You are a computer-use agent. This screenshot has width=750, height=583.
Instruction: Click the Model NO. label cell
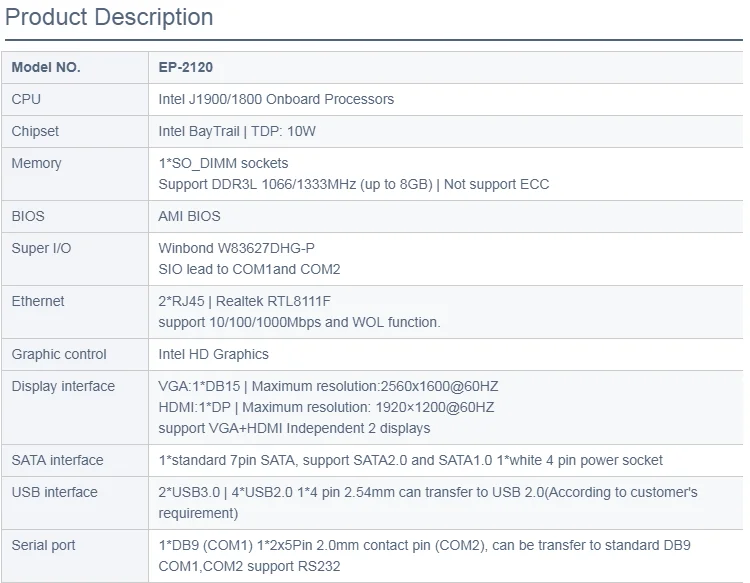point(46,68)
